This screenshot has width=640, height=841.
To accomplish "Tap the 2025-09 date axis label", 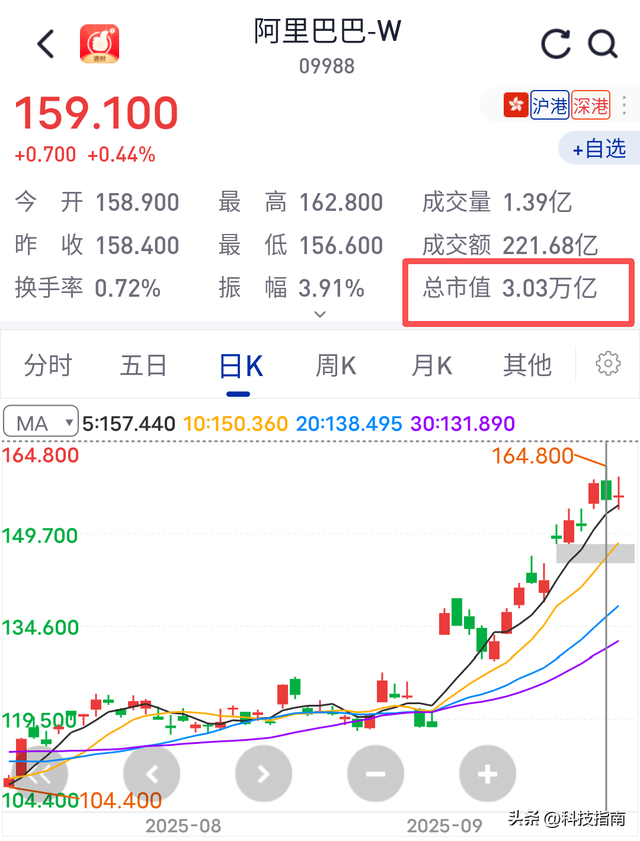I will 445,826.
